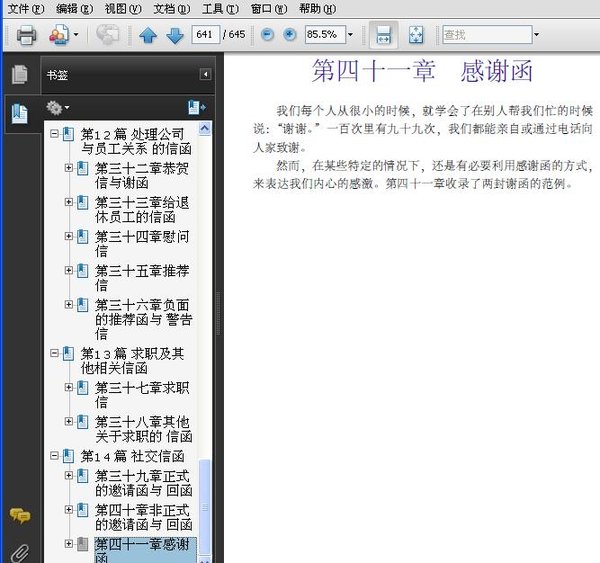Select bookmark 第三十三章给退休员工的信函
Viewport: 600px width, 563px height.
coord(142,209)
